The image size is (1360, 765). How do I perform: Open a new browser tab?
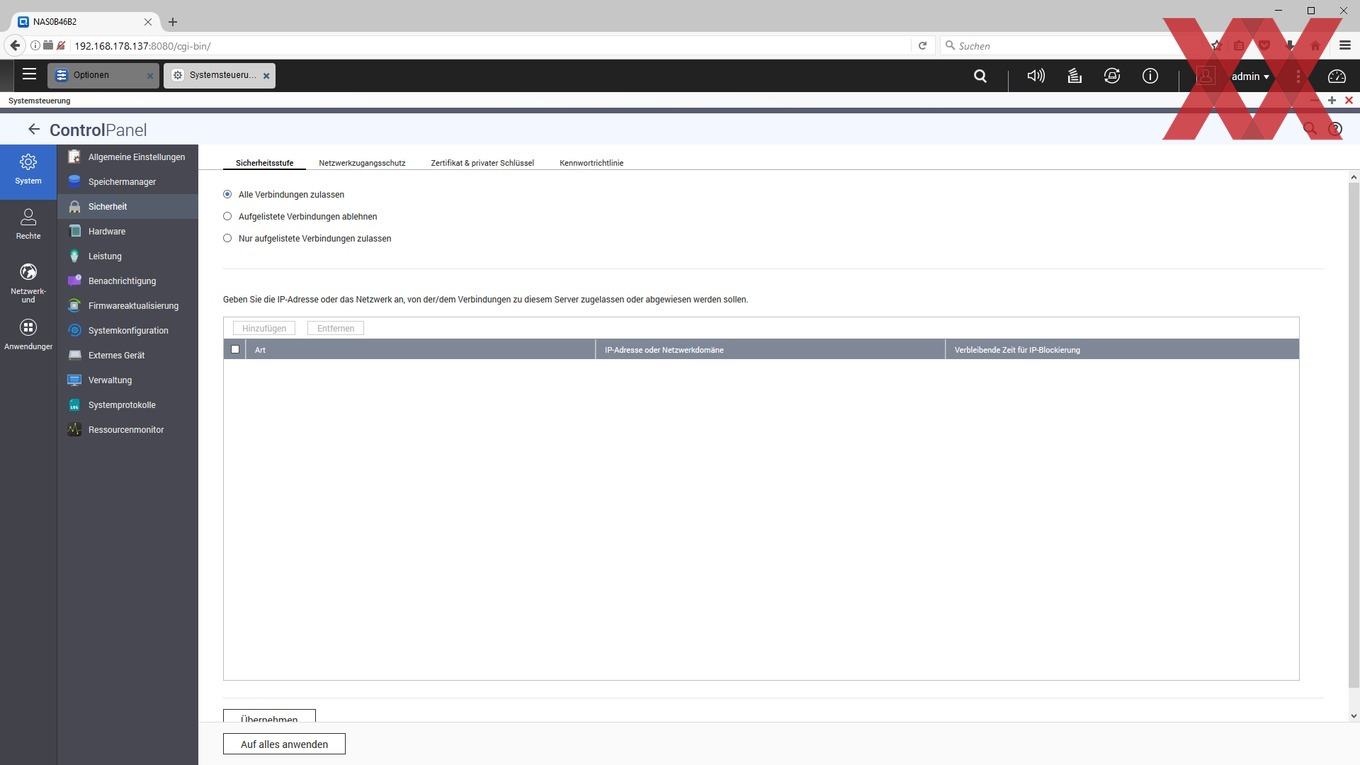tap(173, 22)
